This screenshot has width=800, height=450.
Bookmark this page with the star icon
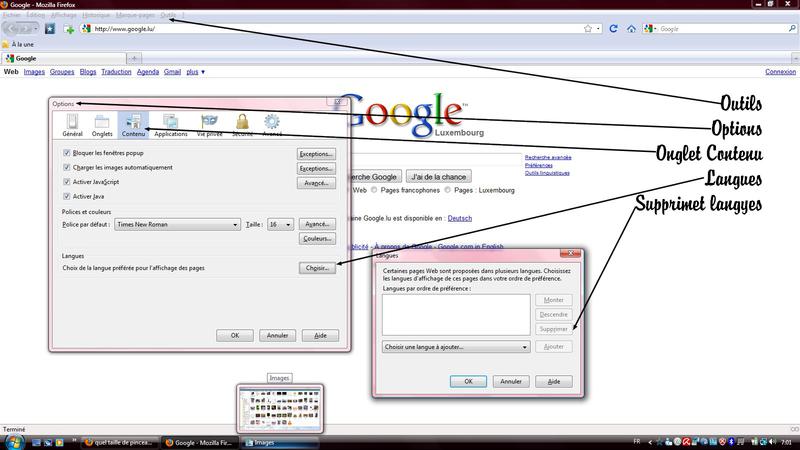[x=588, y=29]
